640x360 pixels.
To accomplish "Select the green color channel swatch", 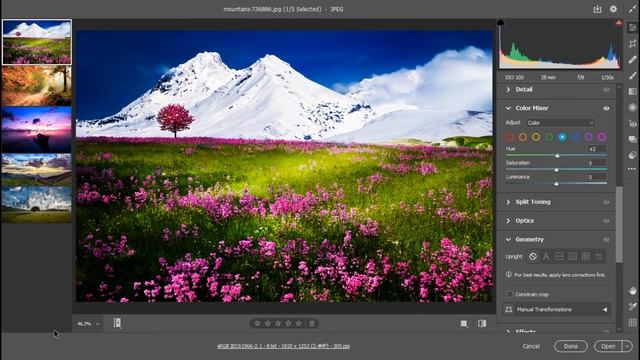I will tap(549, 137).
